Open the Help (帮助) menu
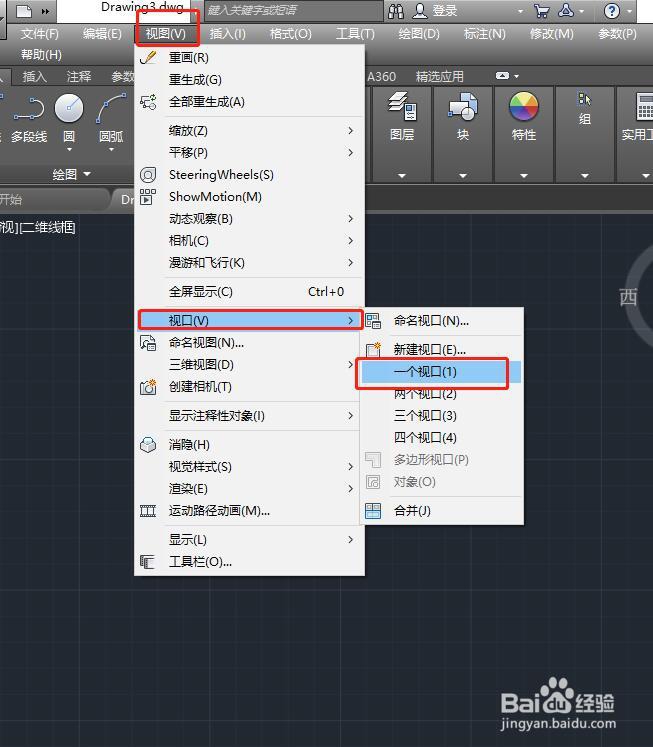The image size is (653, 747). (41, 55)
